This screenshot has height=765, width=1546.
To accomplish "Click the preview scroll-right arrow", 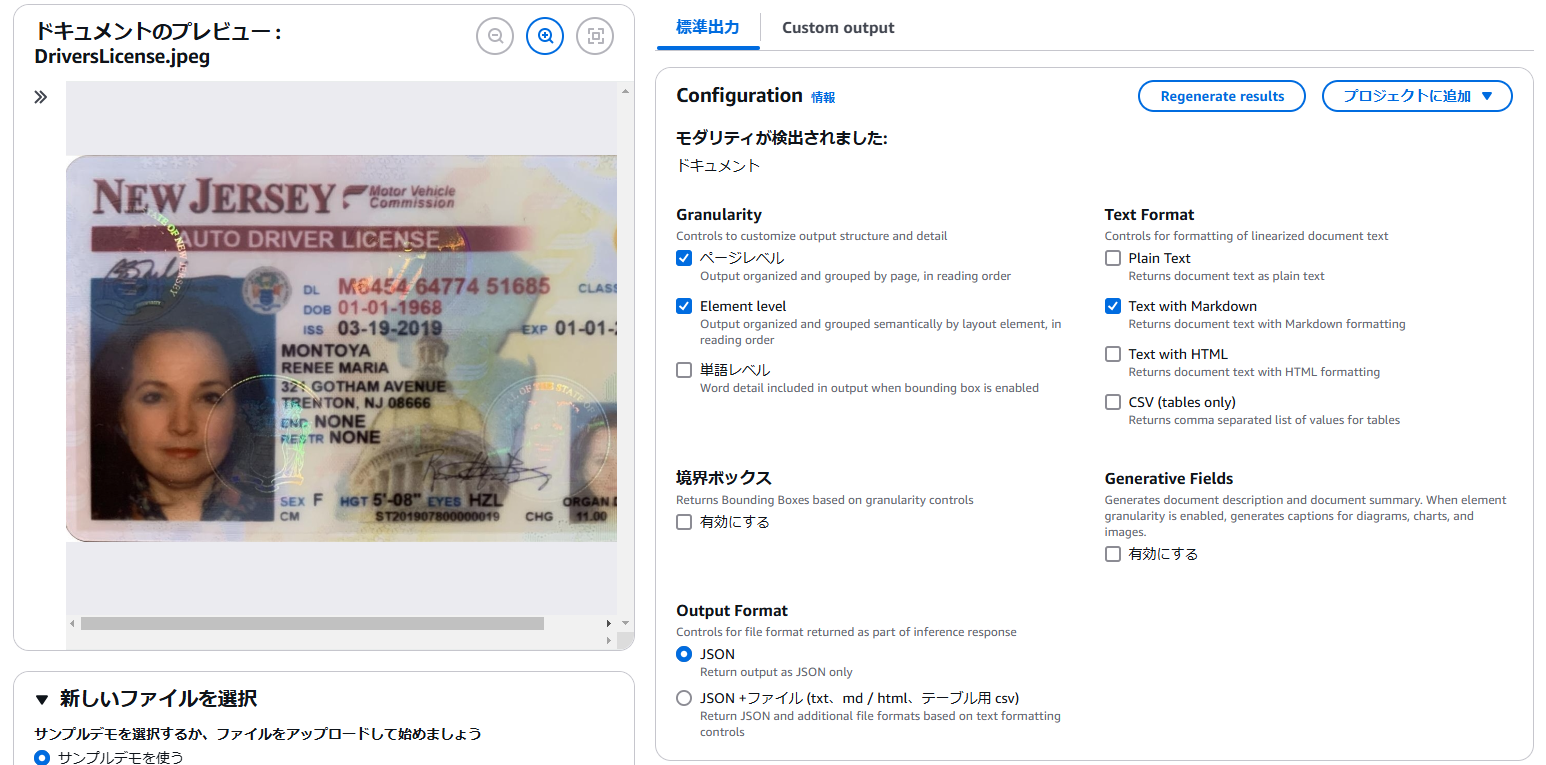I will pyautogui.click(x=609, y=623).
